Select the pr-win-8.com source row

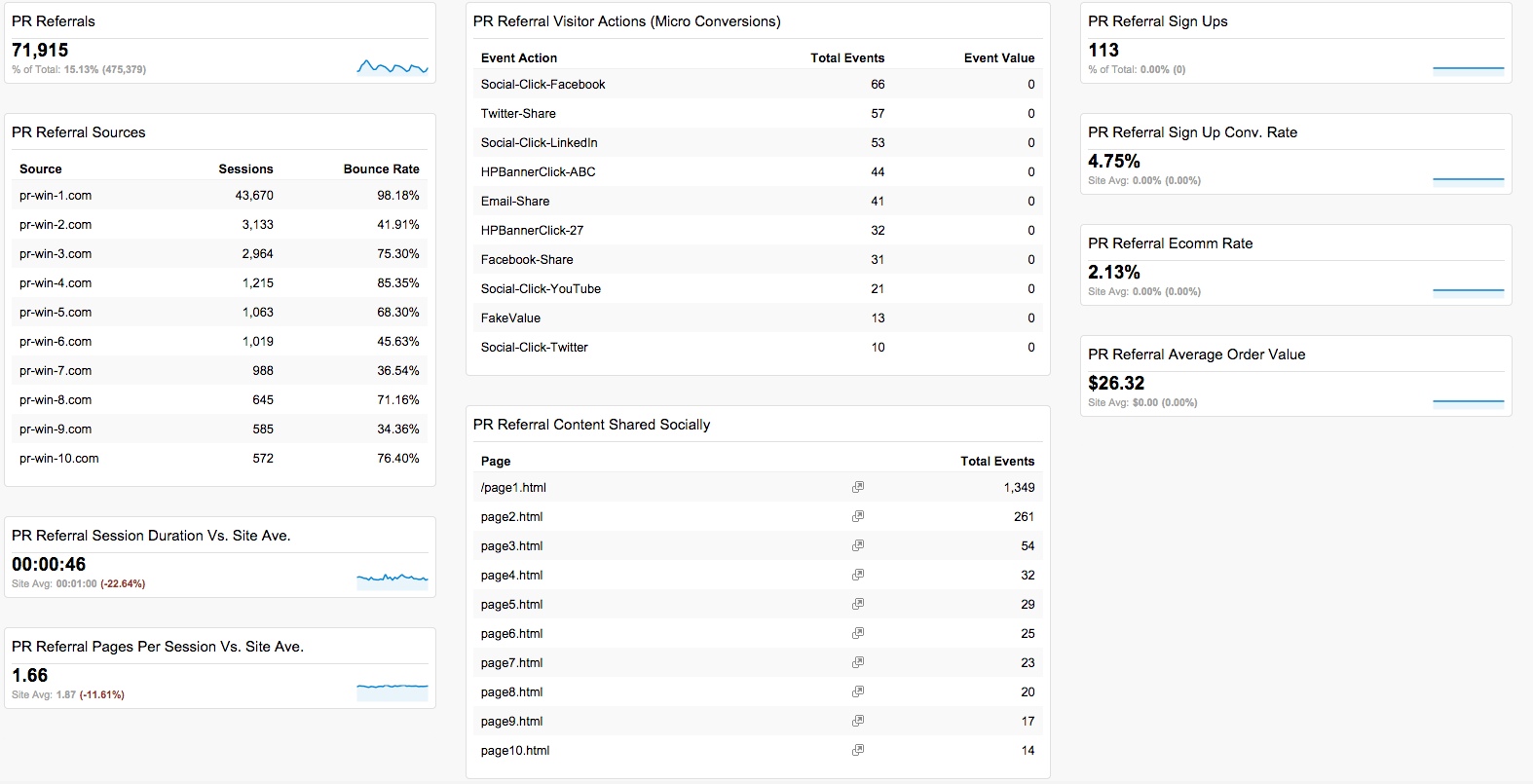[x=220, y=400]
